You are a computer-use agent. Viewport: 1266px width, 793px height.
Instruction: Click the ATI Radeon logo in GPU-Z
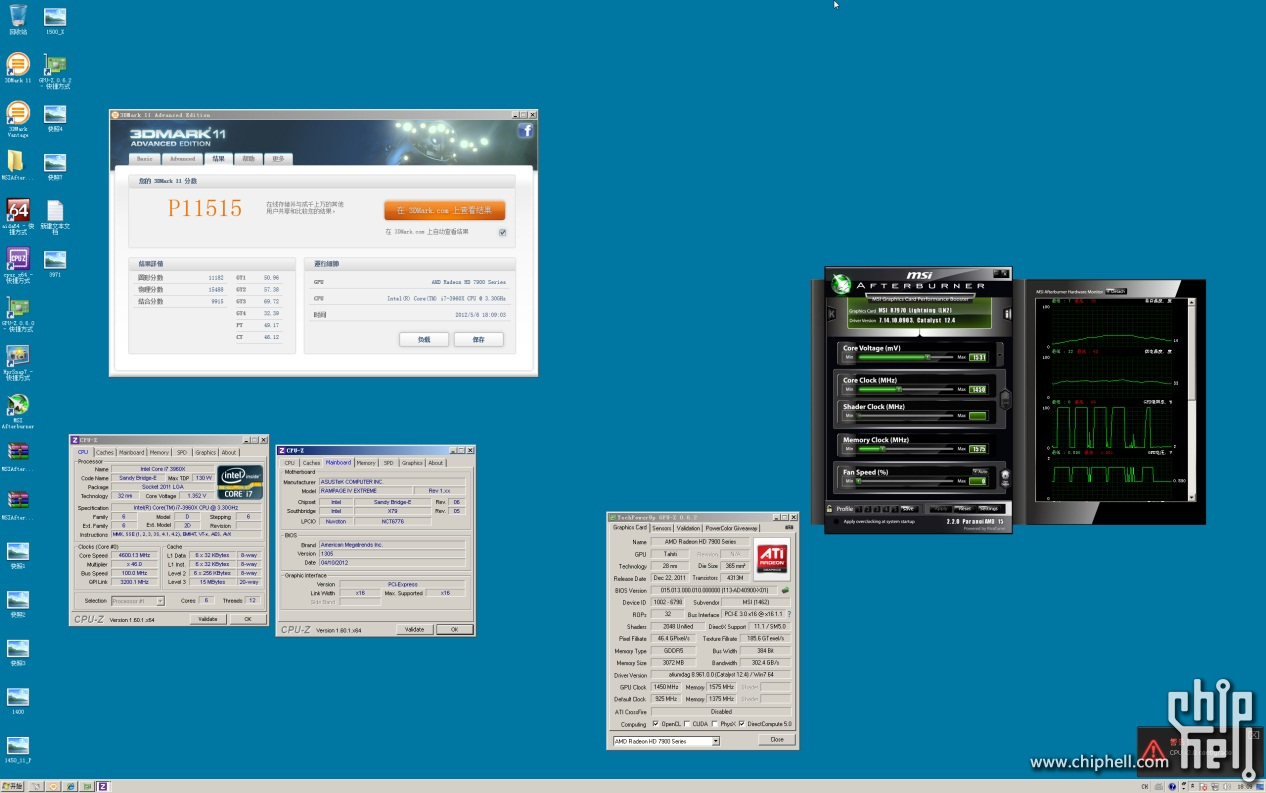pyautogui.click(x=770, y=558)
